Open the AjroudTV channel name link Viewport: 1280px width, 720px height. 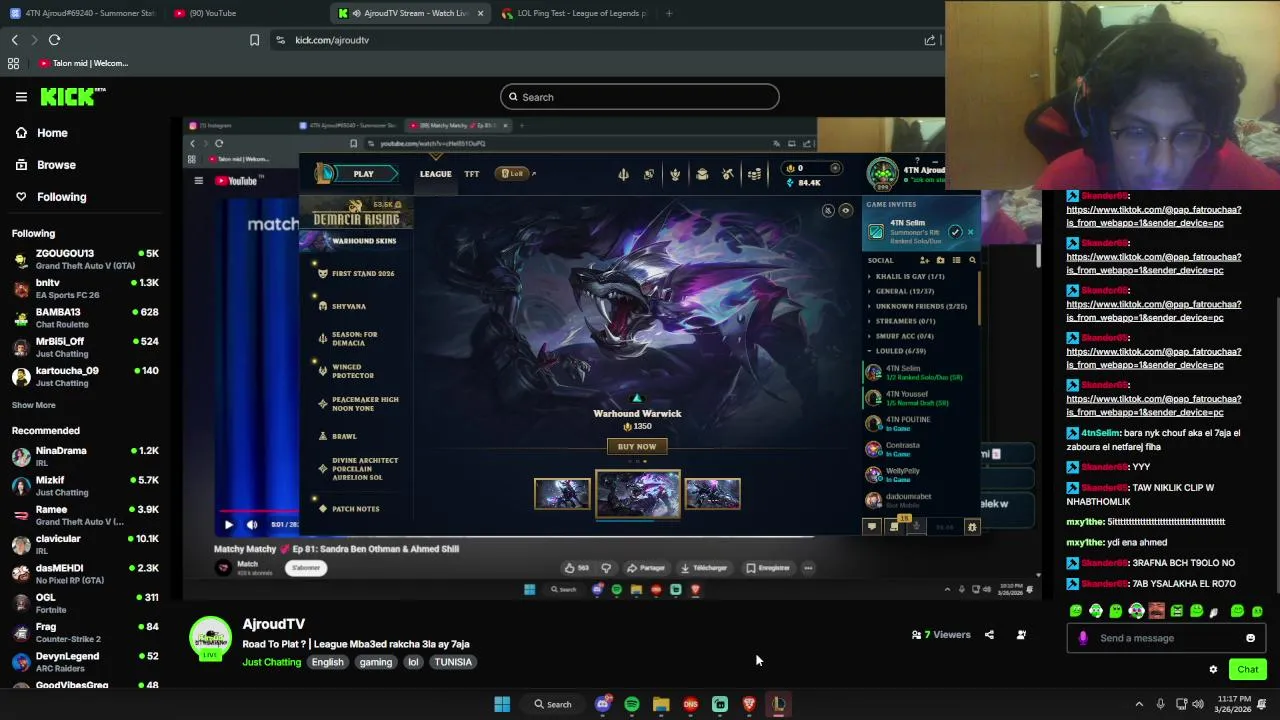click(273, 624)
